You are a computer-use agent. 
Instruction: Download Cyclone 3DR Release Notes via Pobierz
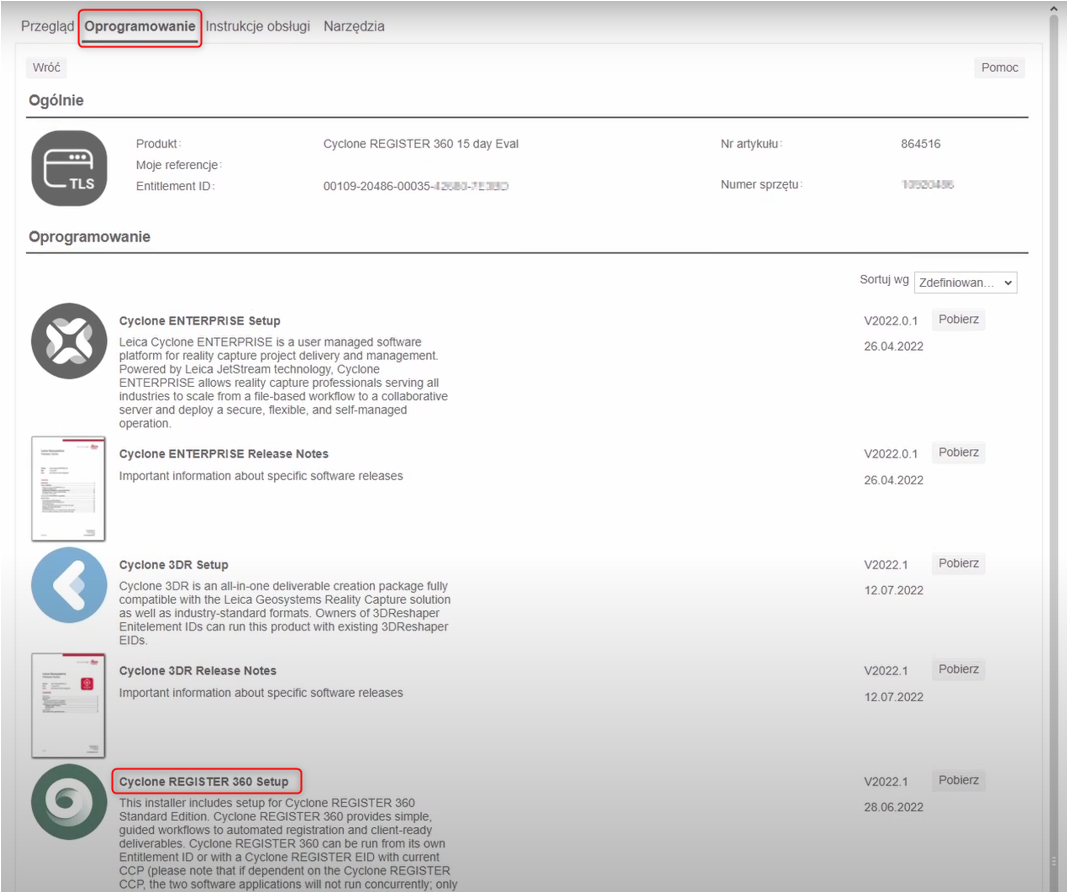958,670
